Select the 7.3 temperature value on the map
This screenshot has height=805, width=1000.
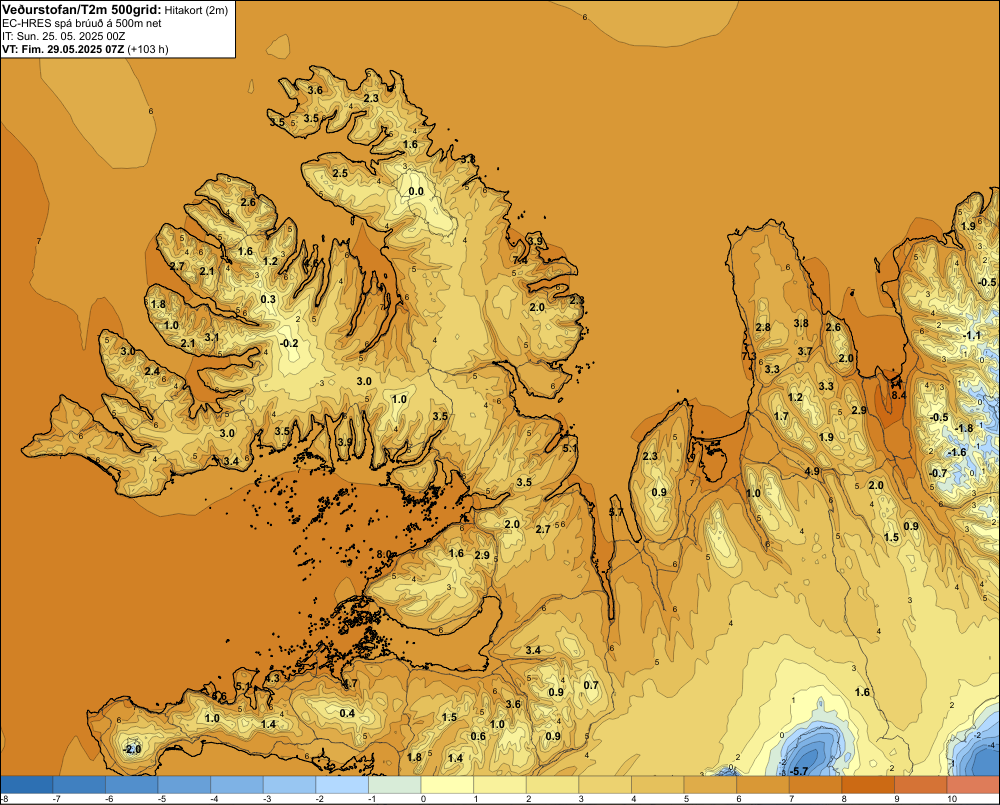tap(749, 356)
